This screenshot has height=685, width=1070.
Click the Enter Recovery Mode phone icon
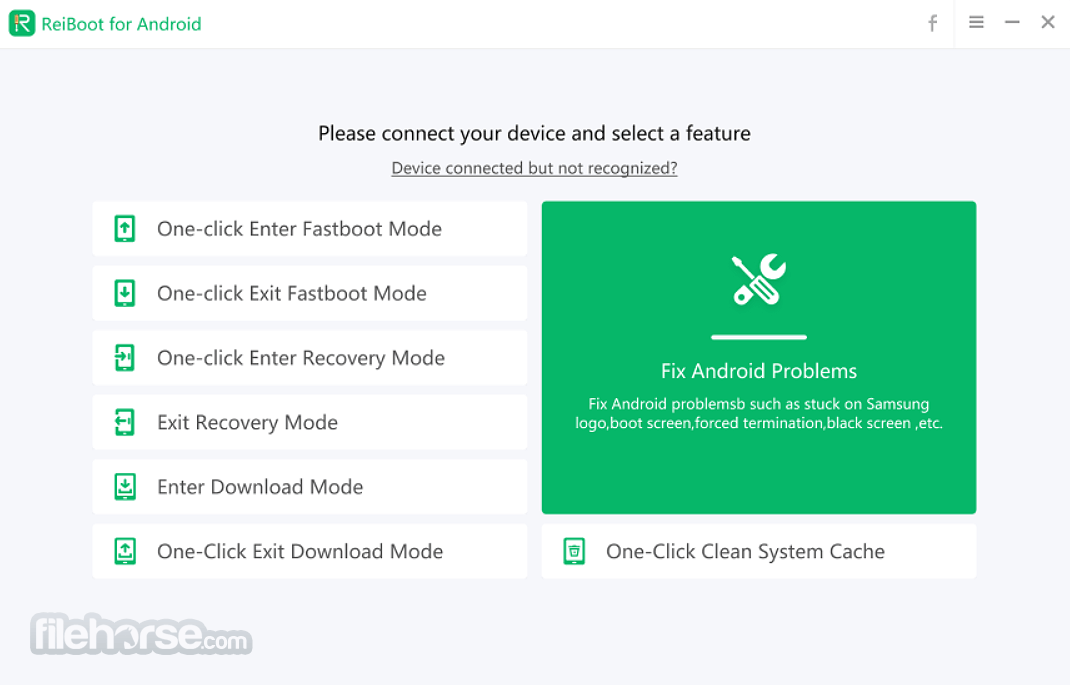tap(125, 358)
